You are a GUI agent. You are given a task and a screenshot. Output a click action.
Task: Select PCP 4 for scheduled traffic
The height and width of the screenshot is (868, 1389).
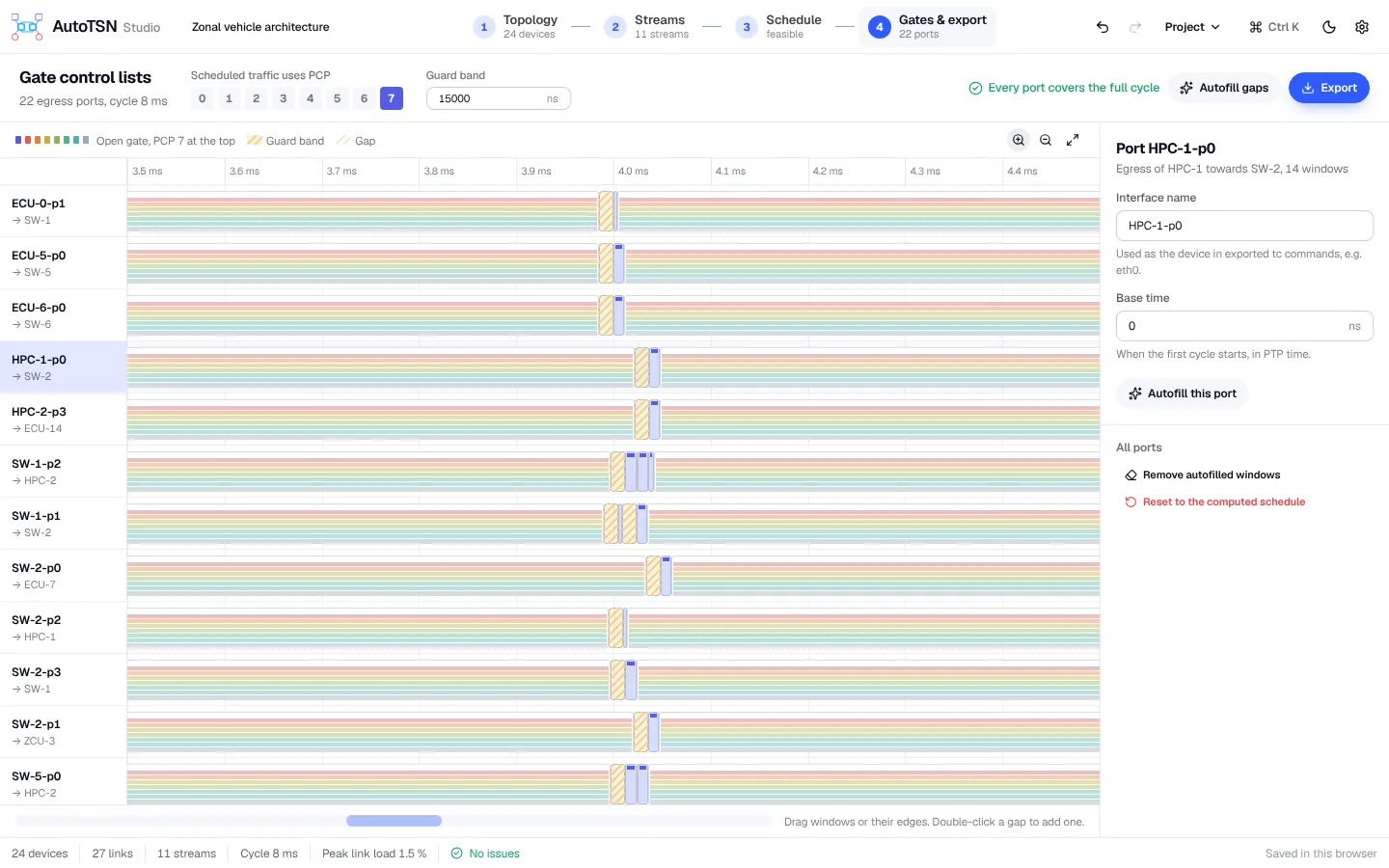(x=310, y=98)
